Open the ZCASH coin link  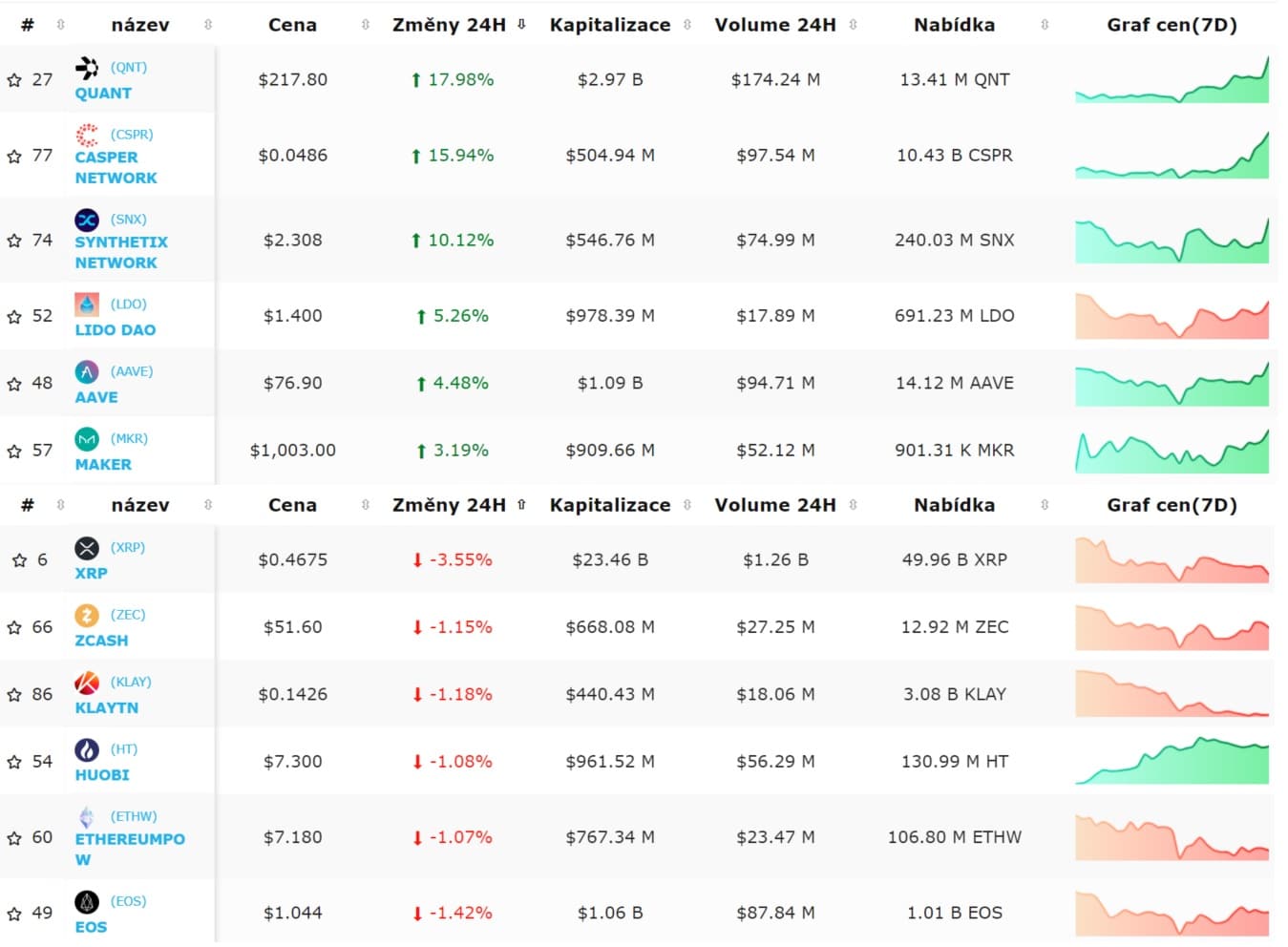tap(101, 641)
